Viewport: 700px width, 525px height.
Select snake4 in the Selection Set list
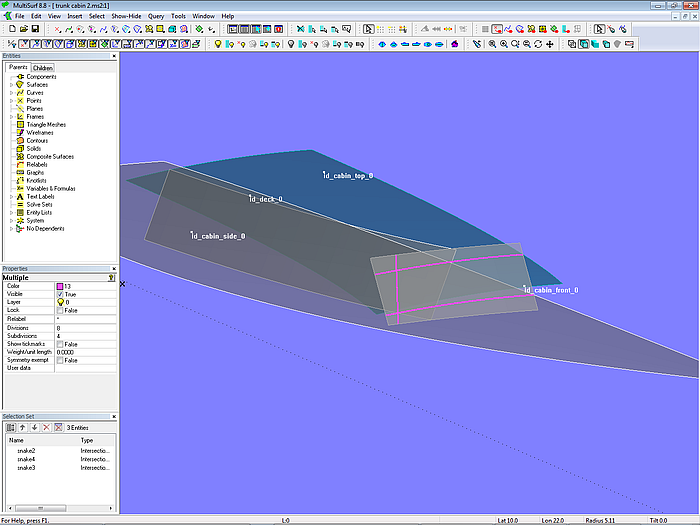pyautogui.click(x=27, y=459)
